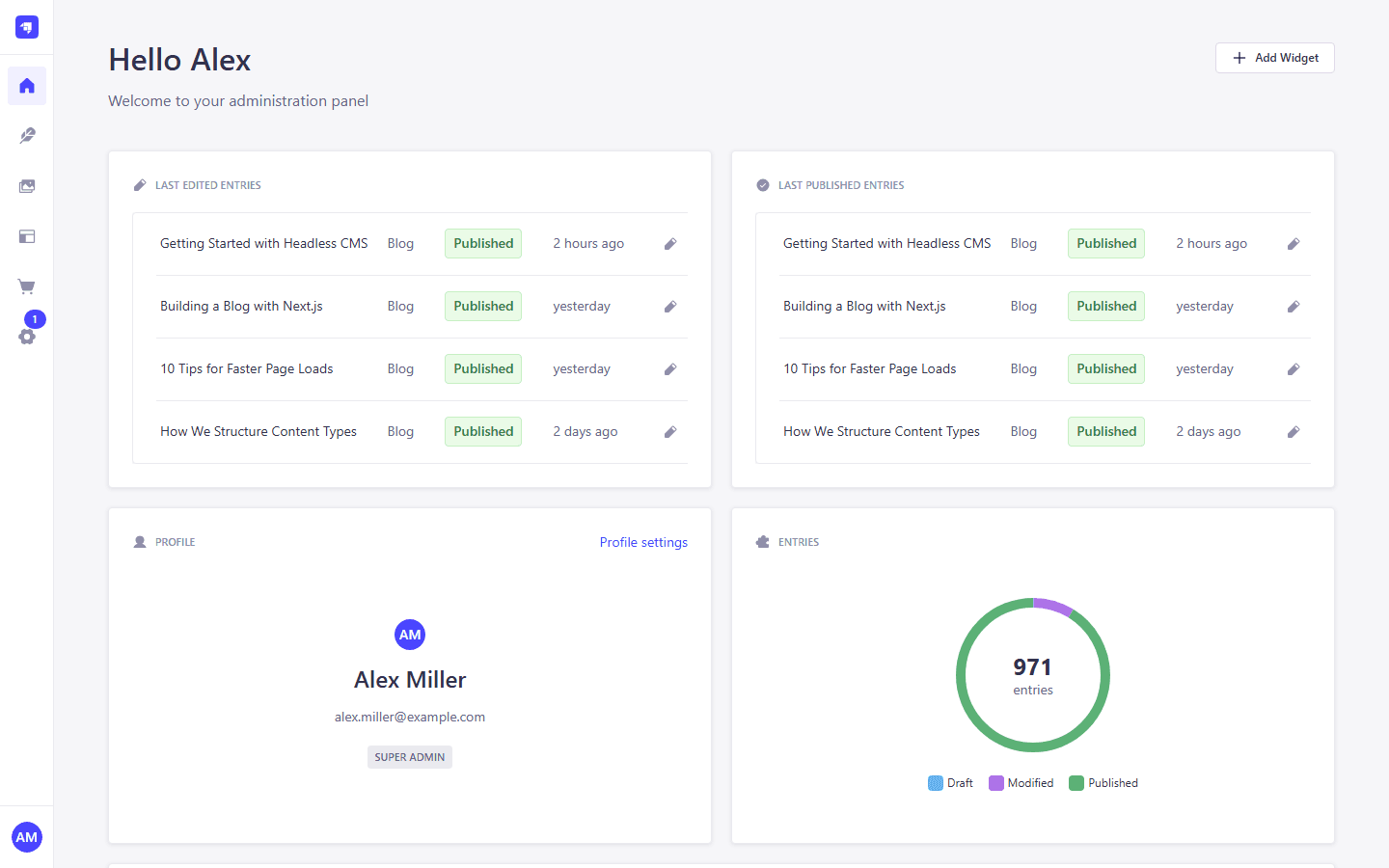Open 'Getting Started with Headless CMS' in Last Edited
1389x868 pixels.
pos(264,244)
